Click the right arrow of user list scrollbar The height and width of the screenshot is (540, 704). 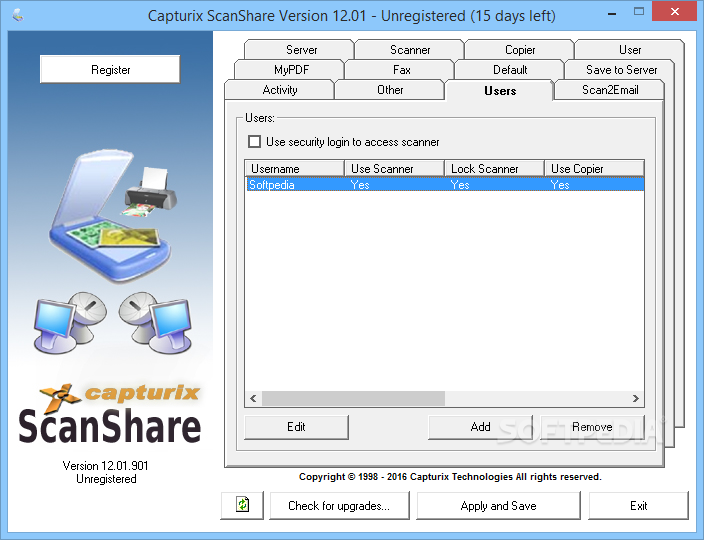(635, 398)
